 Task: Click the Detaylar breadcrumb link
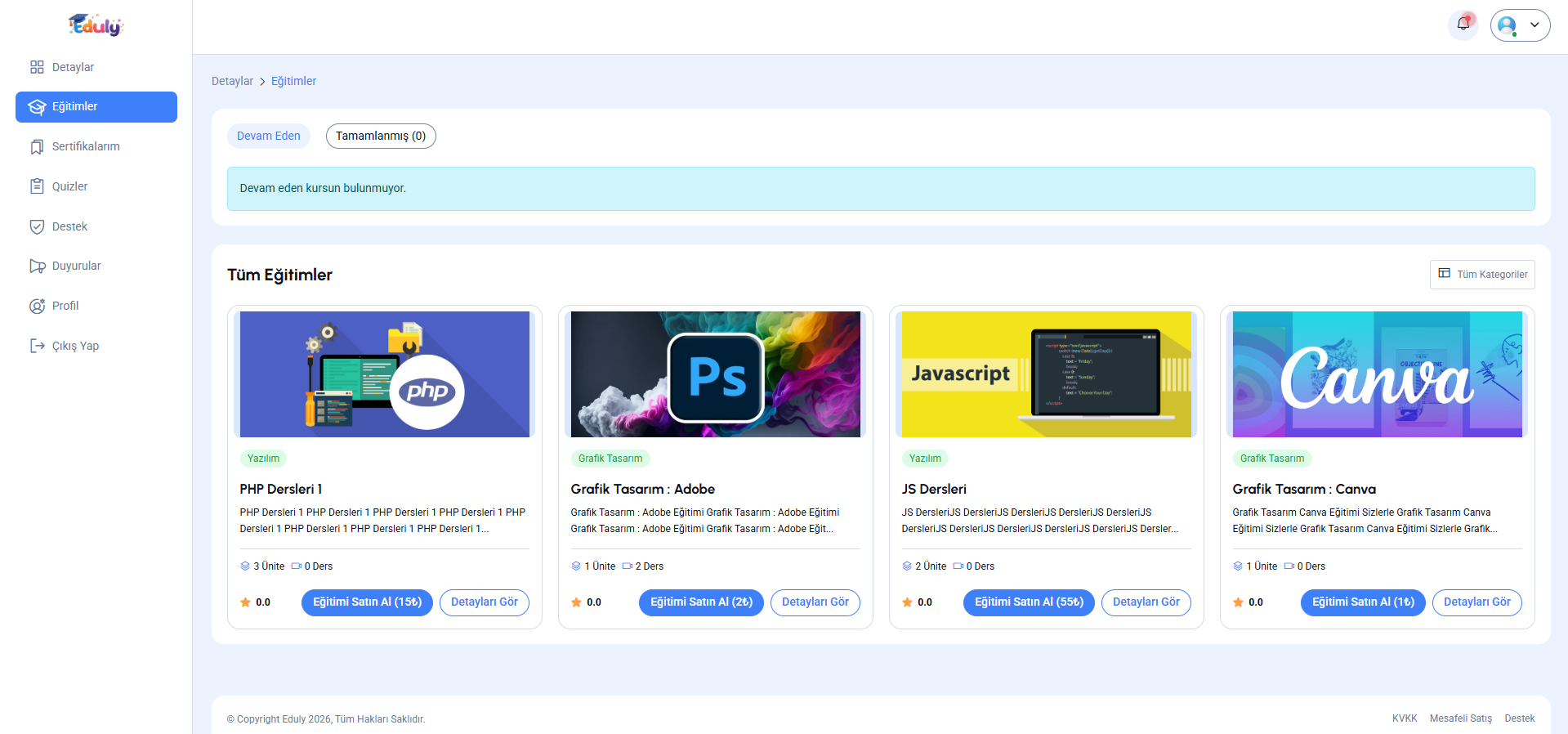point(232,81)
